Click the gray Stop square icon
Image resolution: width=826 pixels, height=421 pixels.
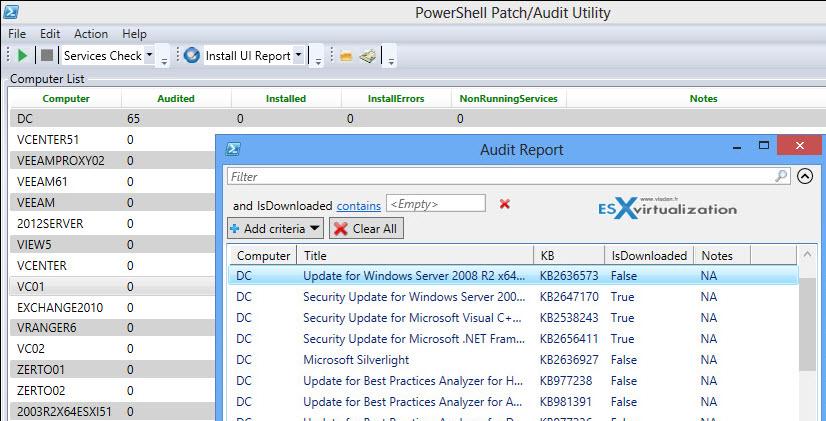47,55
